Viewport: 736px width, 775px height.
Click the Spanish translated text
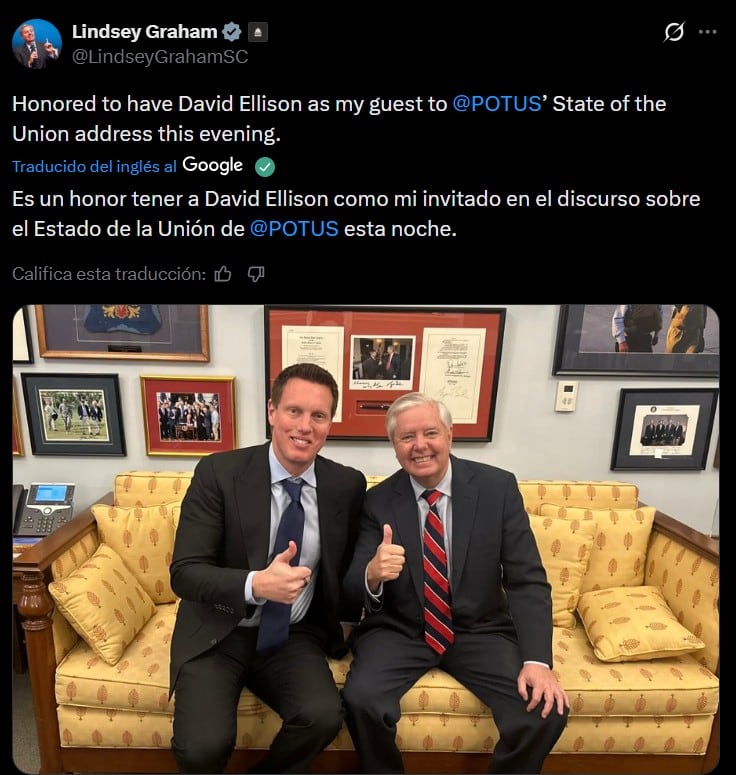tap(356, 214)
